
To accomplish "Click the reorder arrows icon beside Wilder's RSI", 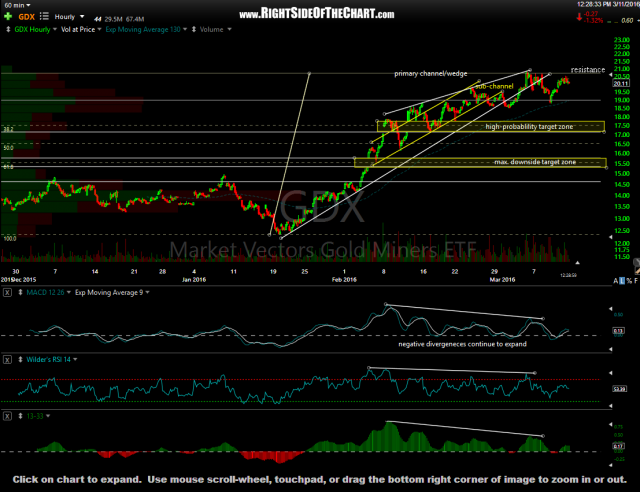I will (x=20, y=360).
